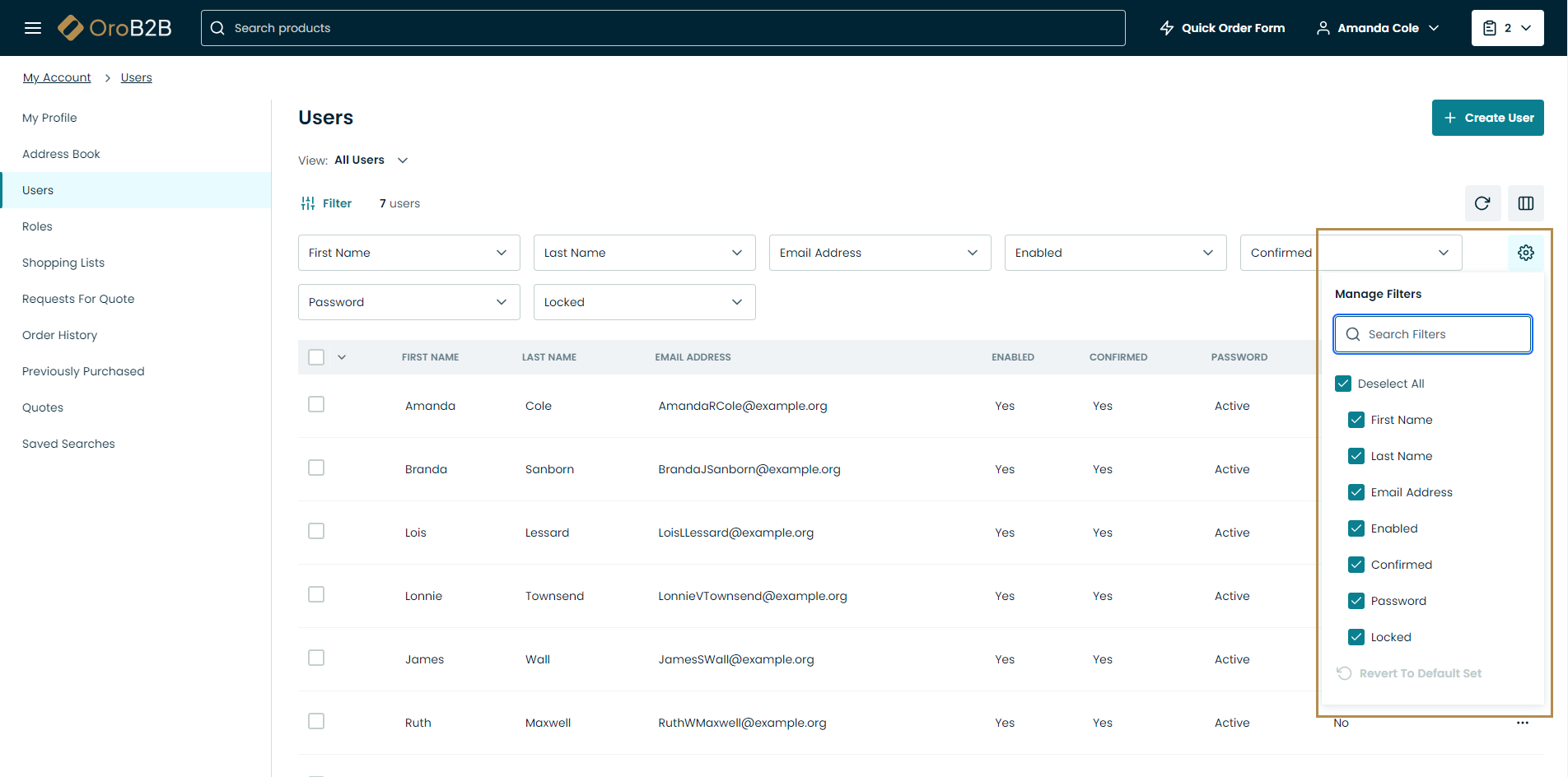Refresh the users grid
Viewport: 1568px width, 777px height.
click(x=1482, y=203)
